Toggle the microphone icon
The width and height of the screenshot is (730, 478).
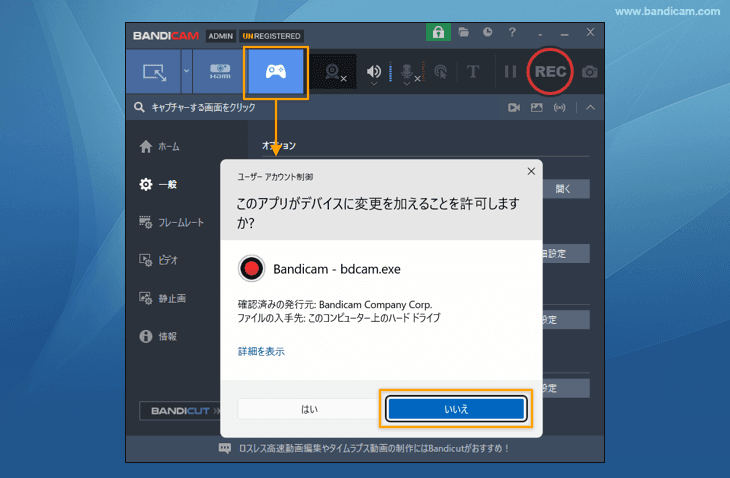click(407, 71)
